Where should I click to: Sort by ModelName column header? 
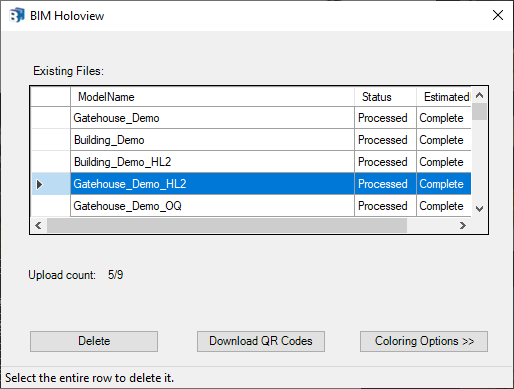point(212,97)
